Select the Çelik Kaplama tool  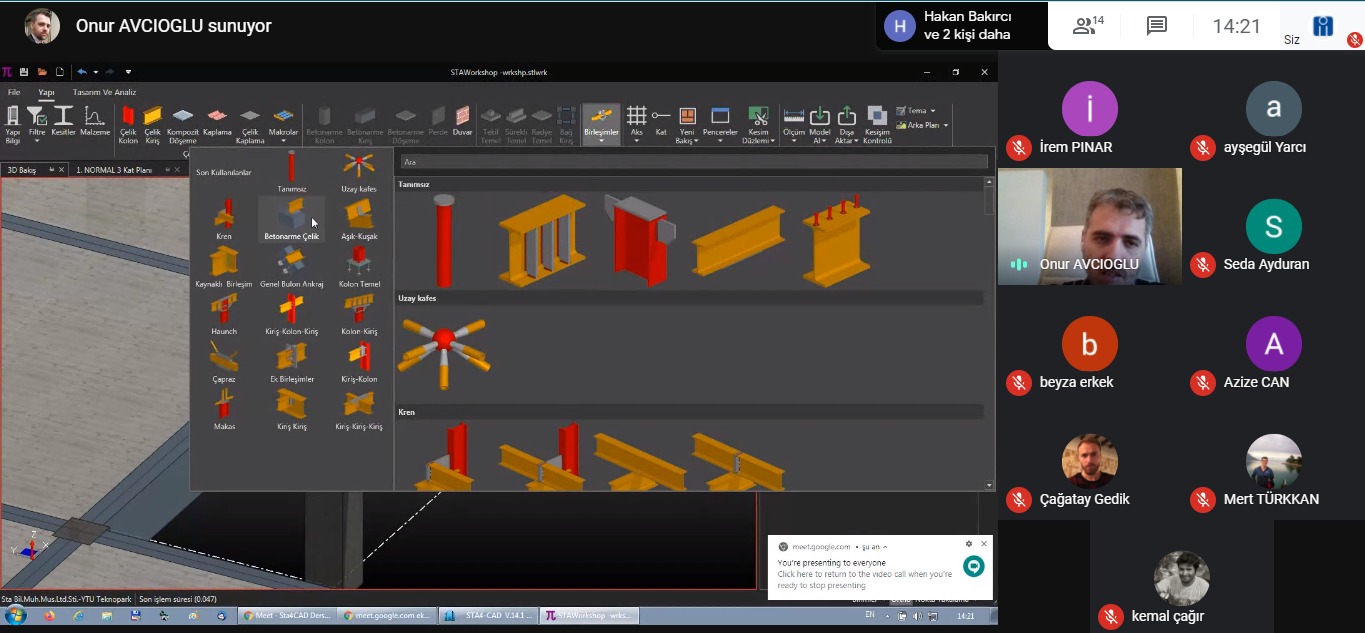[x=250, y=124]
